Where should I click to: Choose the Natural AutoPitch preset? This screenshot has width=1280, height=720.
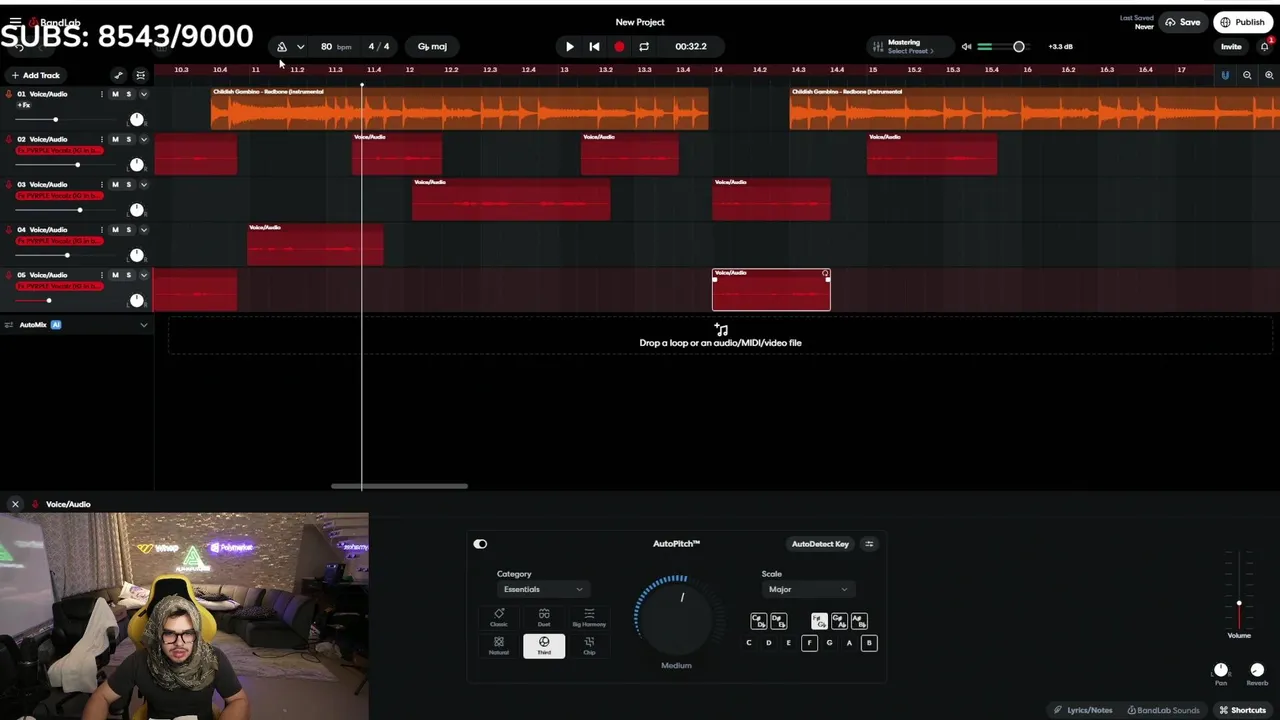click(x=499, y=646)
